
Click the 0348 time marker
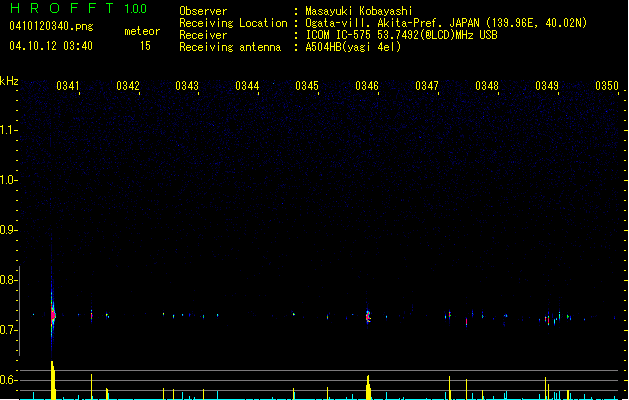coord(487,86)
